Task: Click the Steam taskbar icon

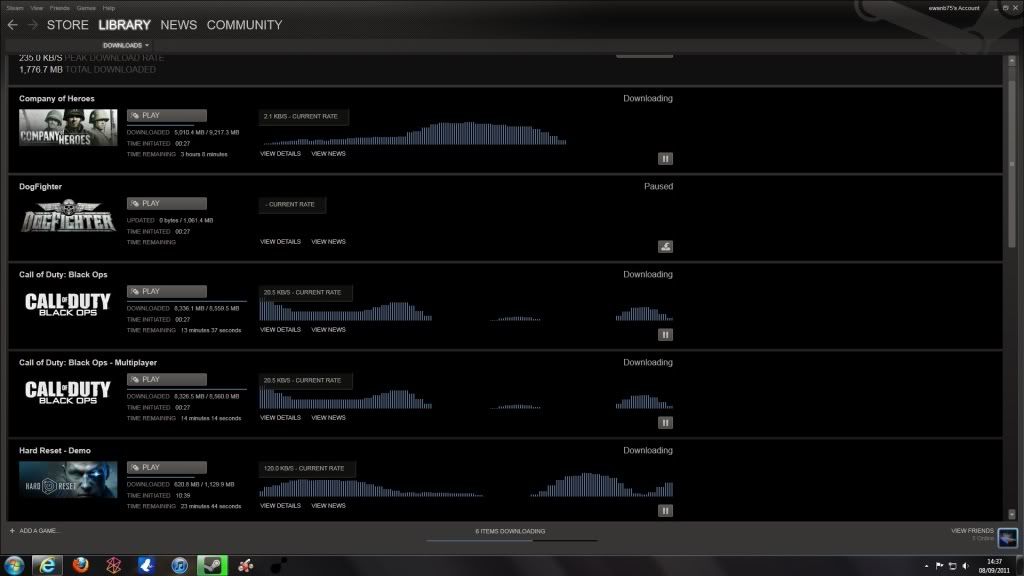Action: pos(212,566)
